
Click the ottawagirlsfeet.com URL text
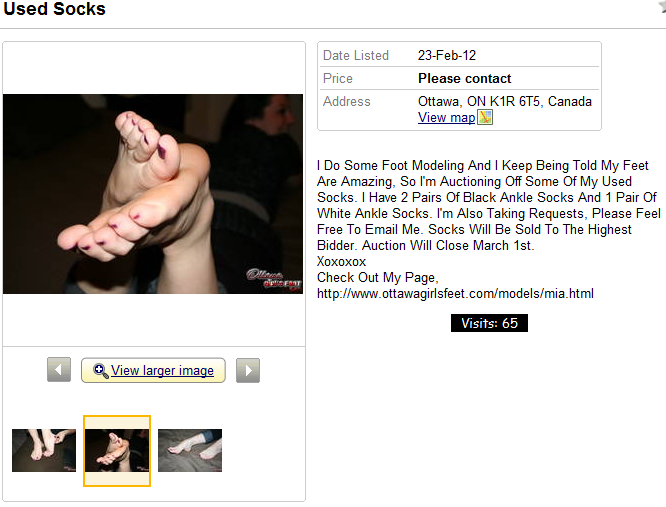(x=469, y=294)
